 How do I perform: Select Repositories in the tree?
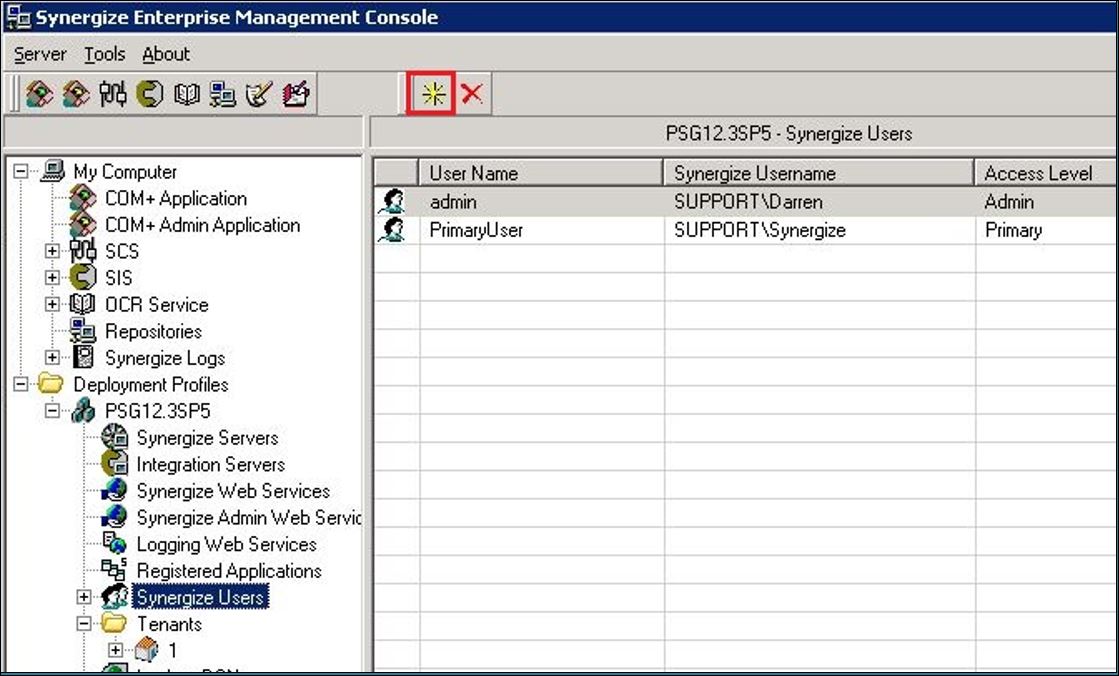pos(153,331)
